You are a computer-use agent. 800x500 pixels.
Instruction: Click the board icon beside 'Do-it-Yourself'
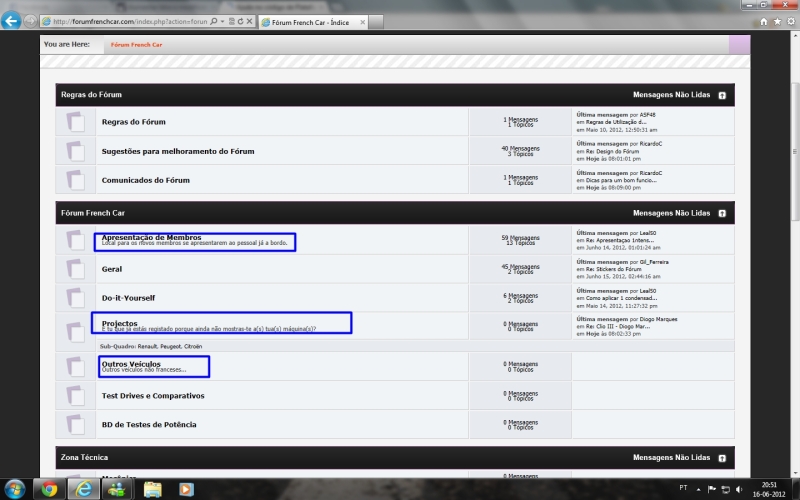[x=76, y=298]
